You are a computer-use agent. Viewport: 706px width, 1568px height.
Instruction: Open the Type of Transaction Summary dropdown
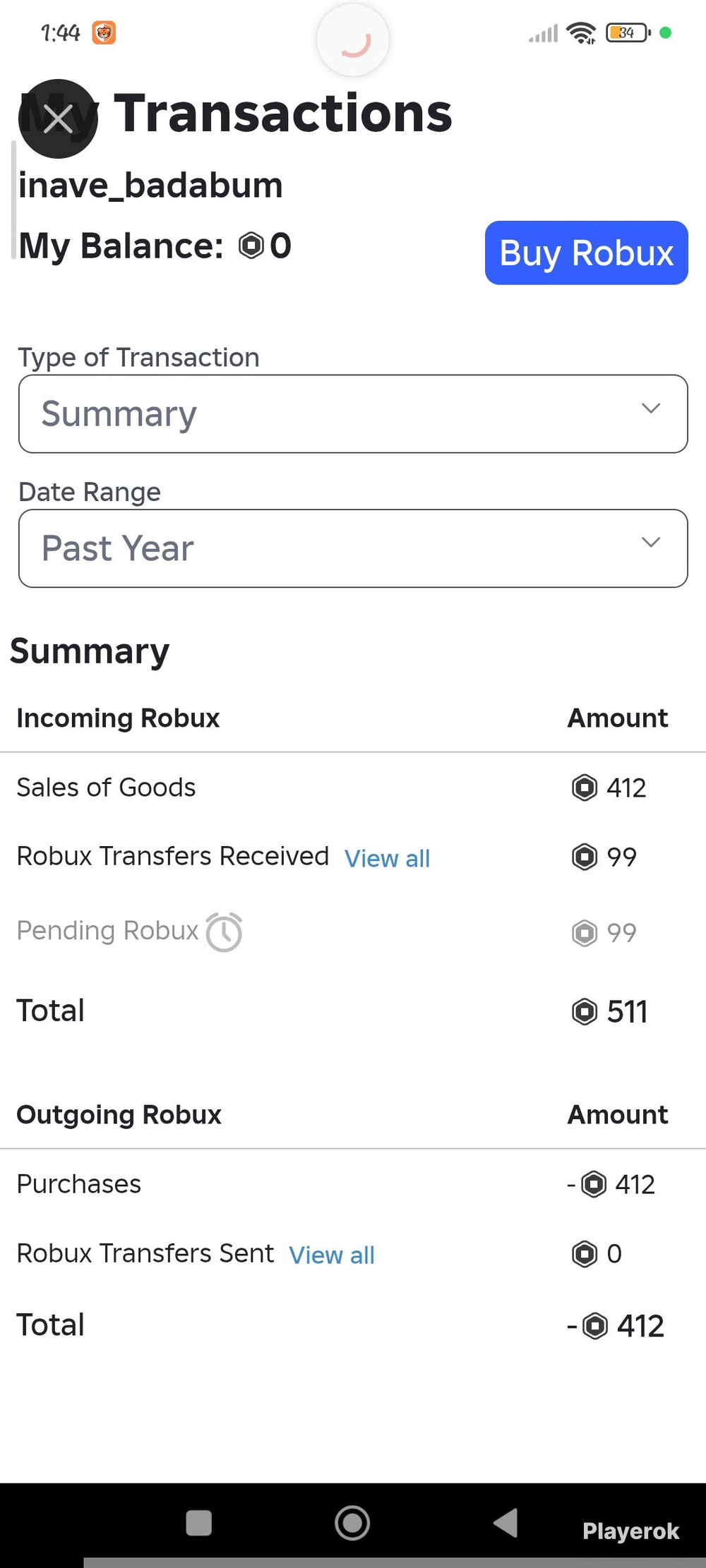coord(353,414)
